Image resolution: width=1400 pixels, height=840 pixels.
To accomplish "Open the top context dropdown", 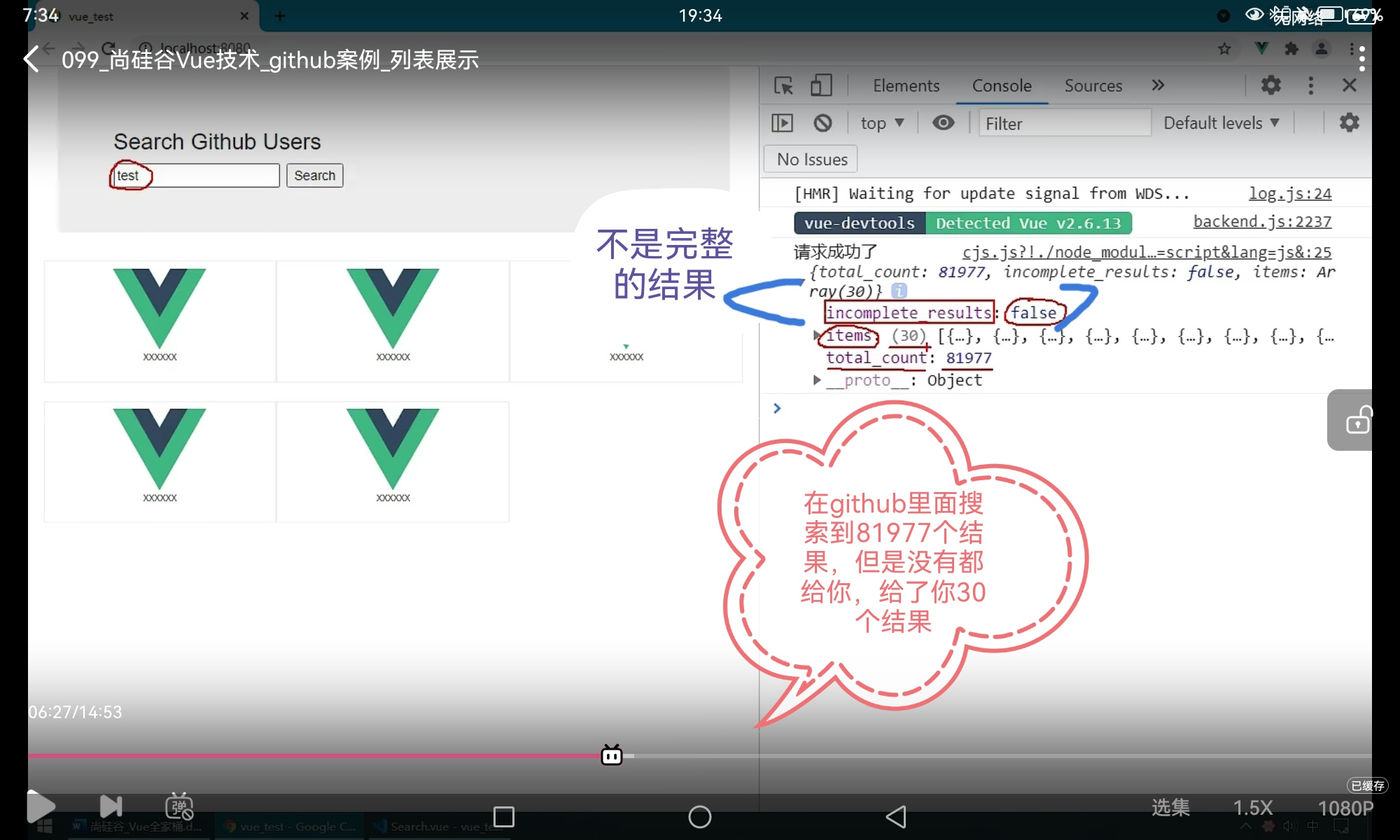I will tap(882, 123).
